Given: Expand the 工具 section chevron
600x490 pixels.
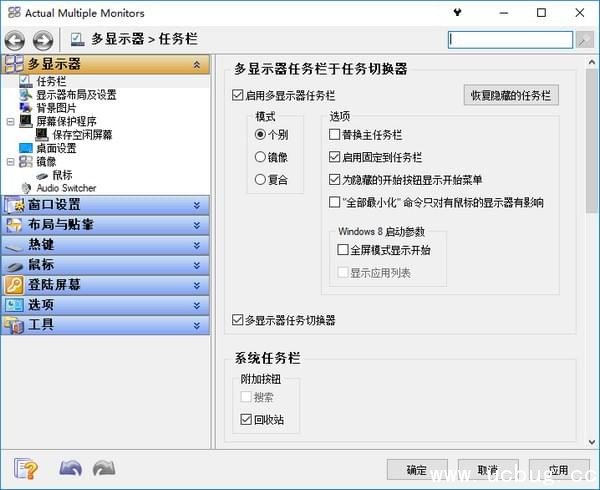Looking at the screenshot, I should pos(197,326).
